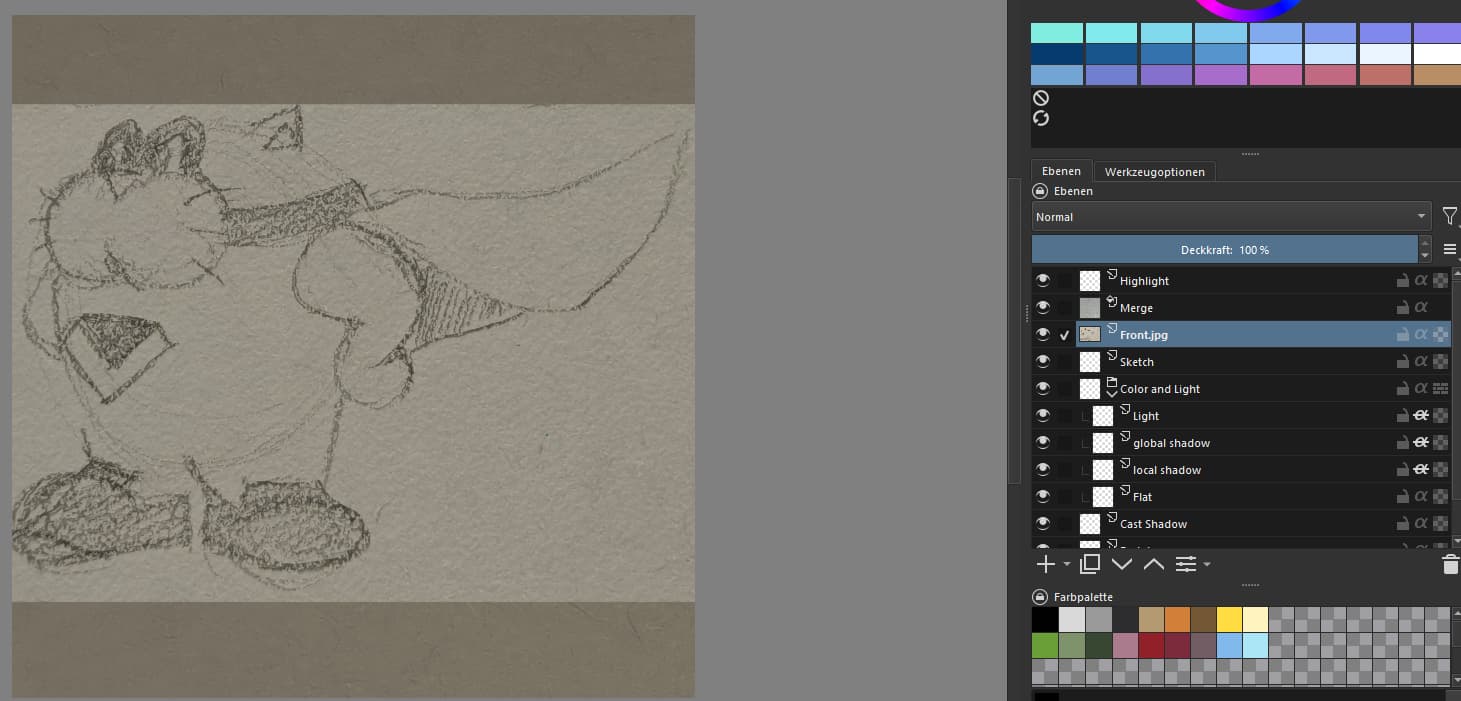
Task: Hide the Cast Shadow layer
Action: (x=1043, y=524)
